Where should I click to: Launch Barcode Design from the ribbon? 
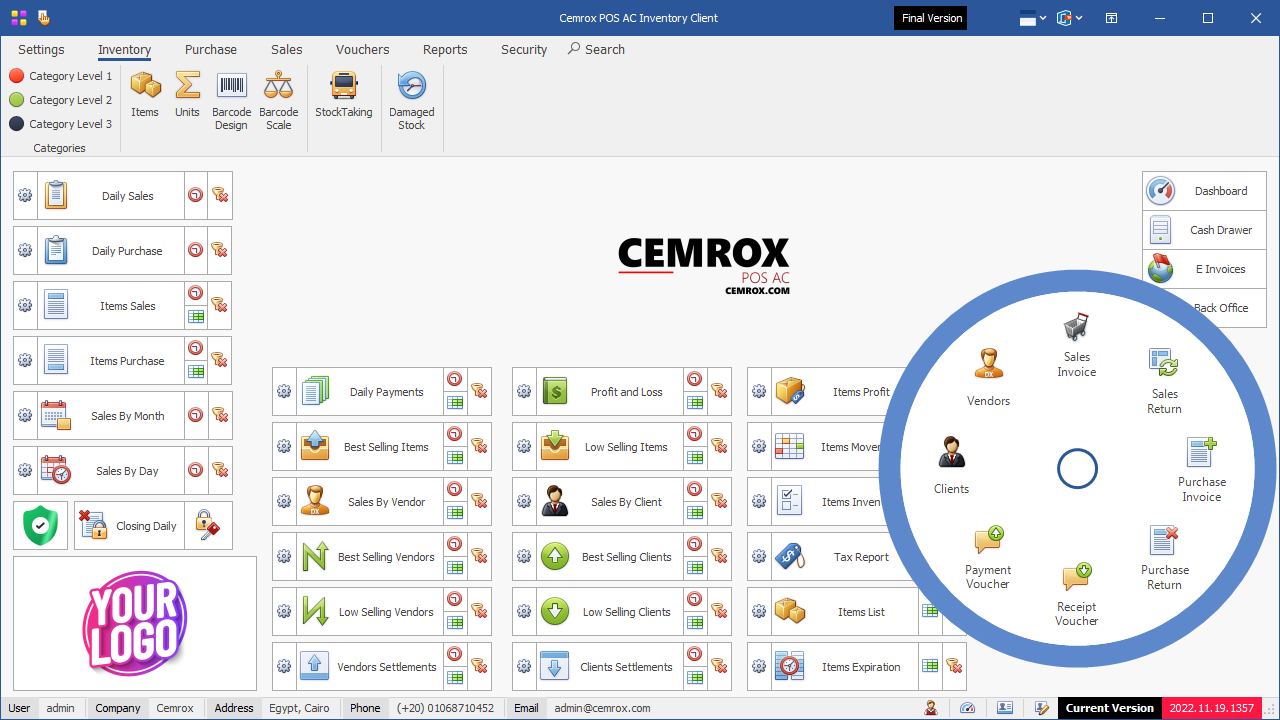[231, 100]
